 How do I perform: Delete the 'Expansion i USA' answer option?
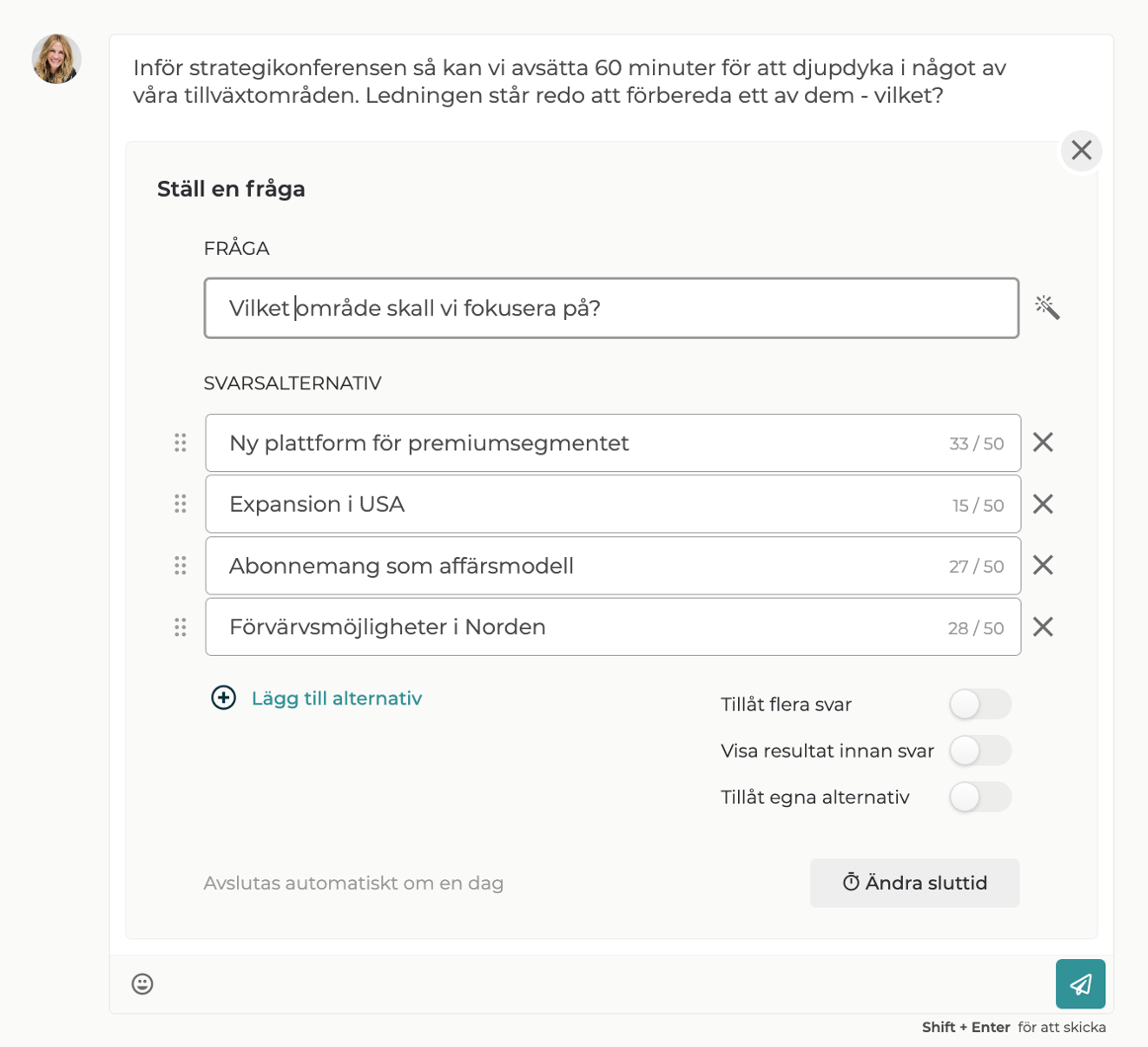1042,504
